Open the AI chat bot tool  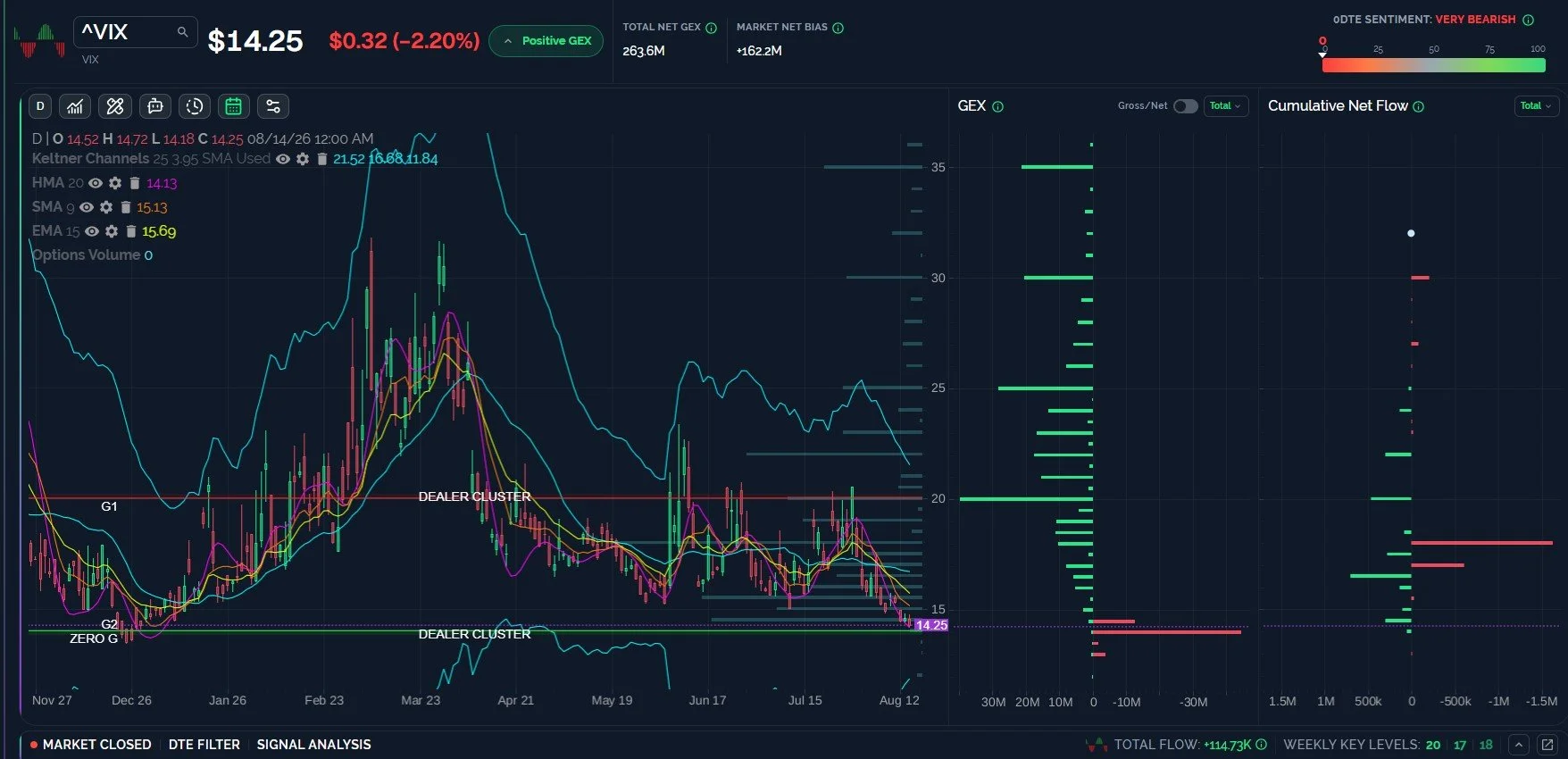pyautogui.click(x=155, y=106)
